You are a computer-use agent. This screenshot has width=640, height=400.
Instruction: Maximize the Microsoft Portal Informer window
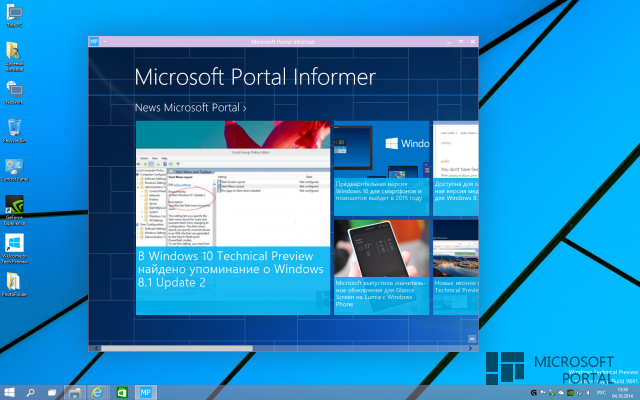[461, 42]
